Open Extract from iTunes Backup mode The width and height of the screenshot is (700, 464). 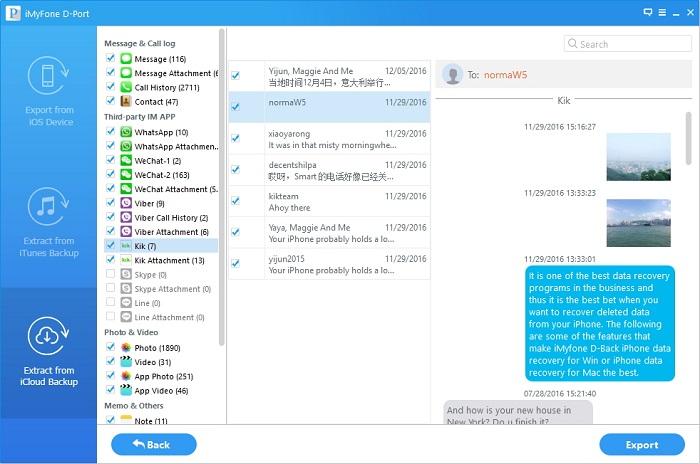click(x=48, y=222)
